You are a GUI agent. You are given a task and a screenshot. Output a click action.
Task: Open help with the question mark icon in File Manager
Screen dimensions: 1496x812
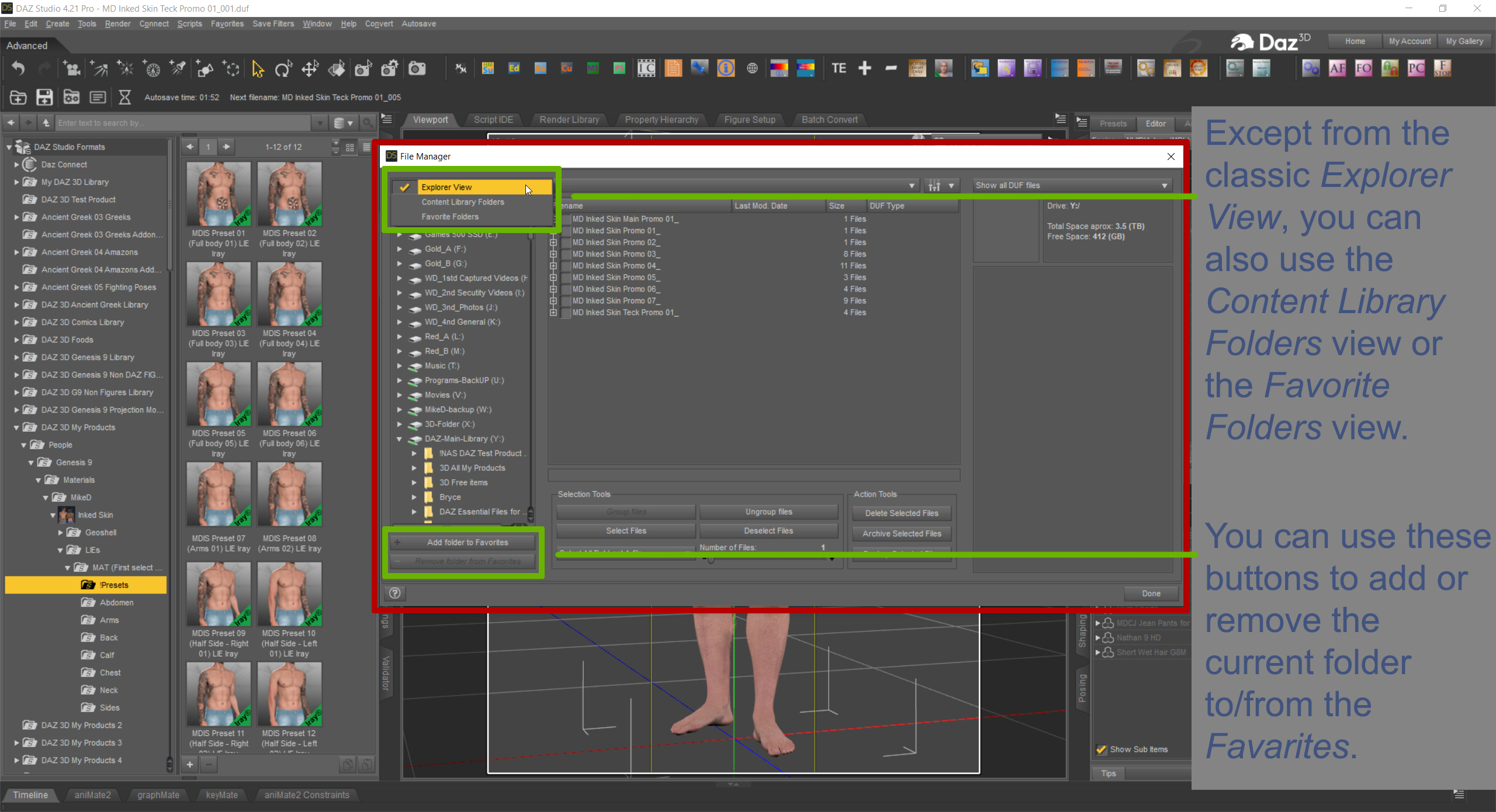click(x=395, y=594)
